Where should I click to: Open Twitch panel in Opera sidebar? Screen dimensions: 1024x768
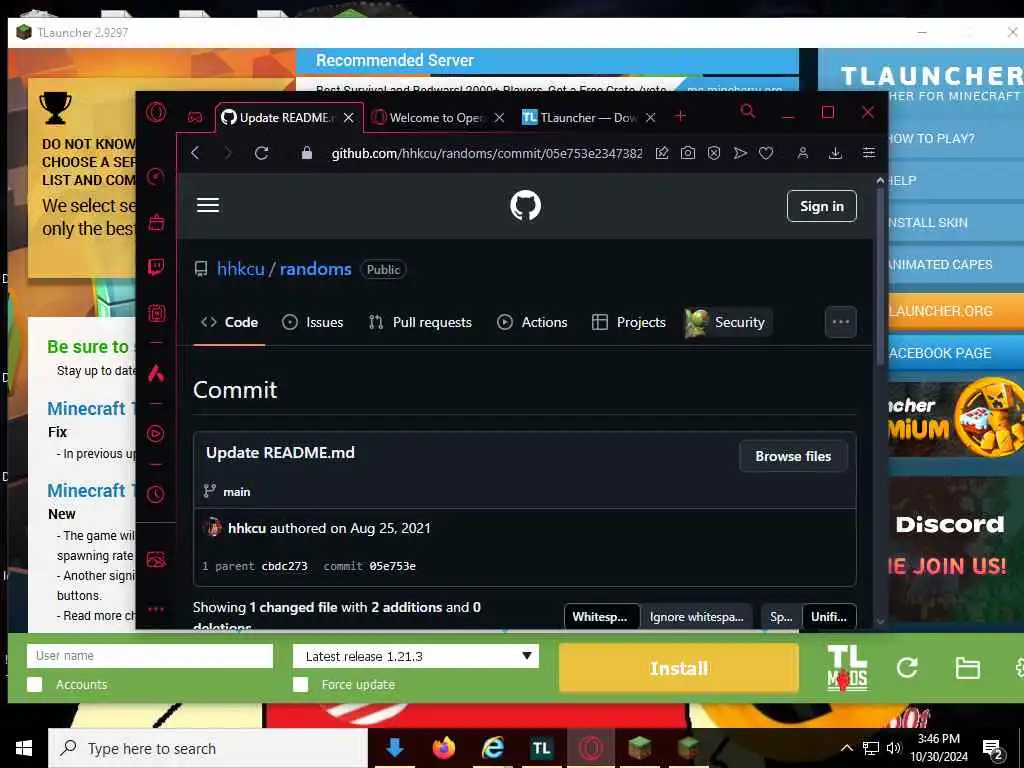tap(156, 267)
